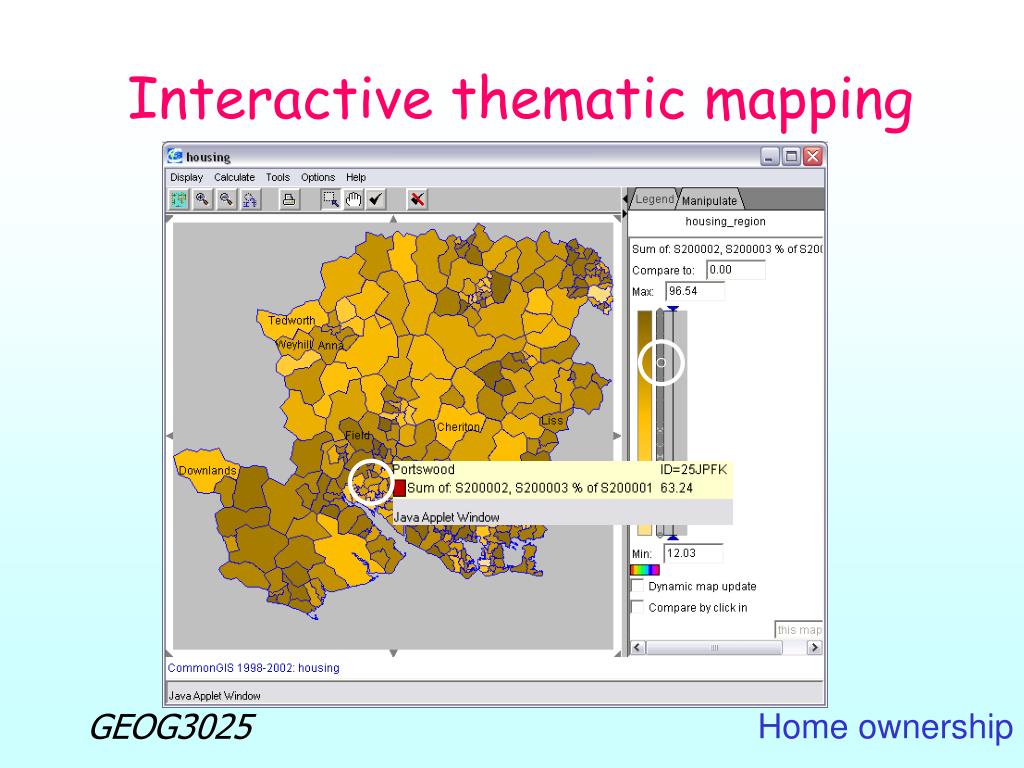Screen dimensions: 1024x768
Task: Click the Max value field 96.54
Action: click(695, 291)
